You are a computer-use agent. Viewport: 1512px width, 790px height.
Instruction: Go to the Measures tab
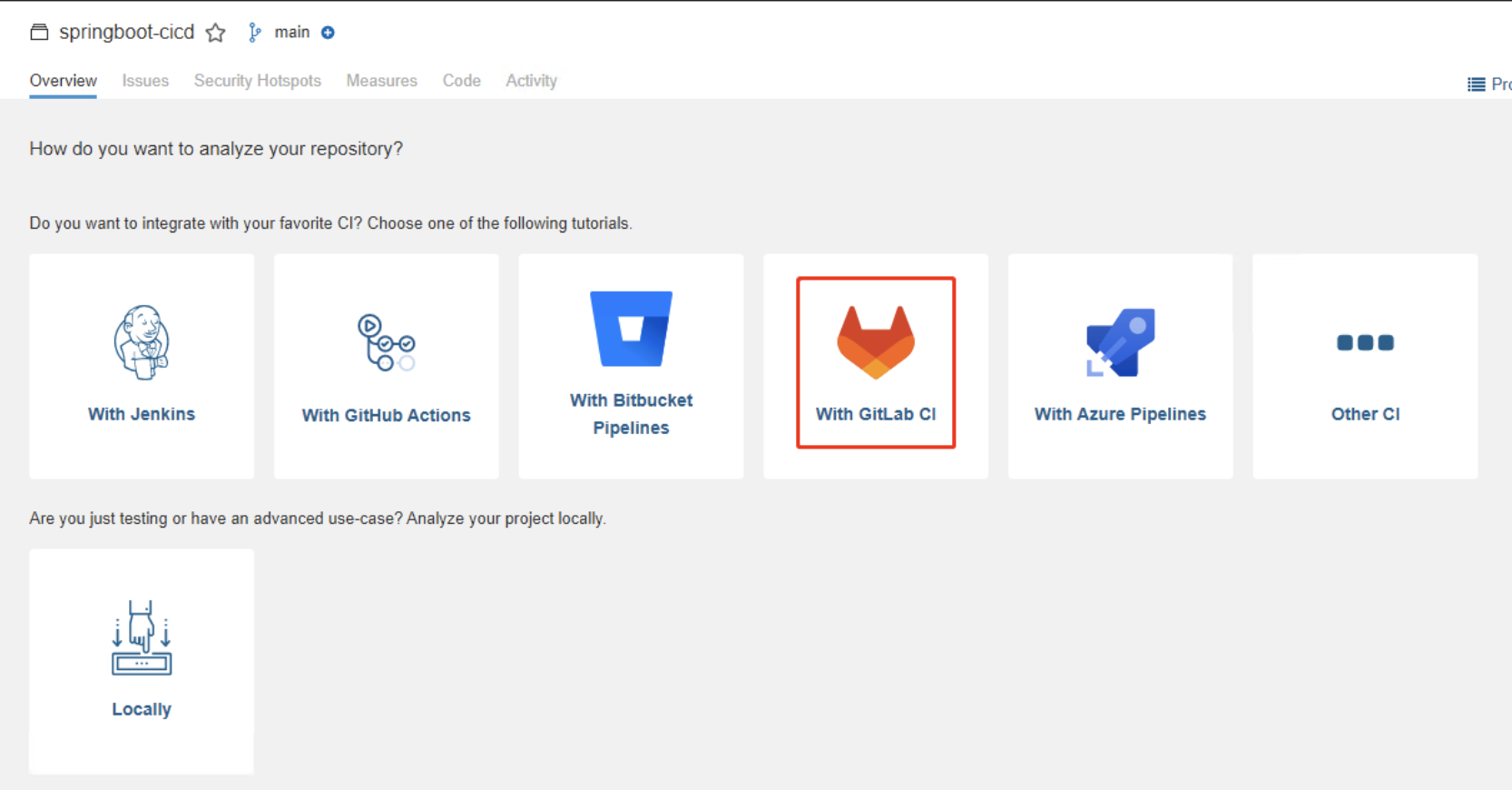coord(381,81)
